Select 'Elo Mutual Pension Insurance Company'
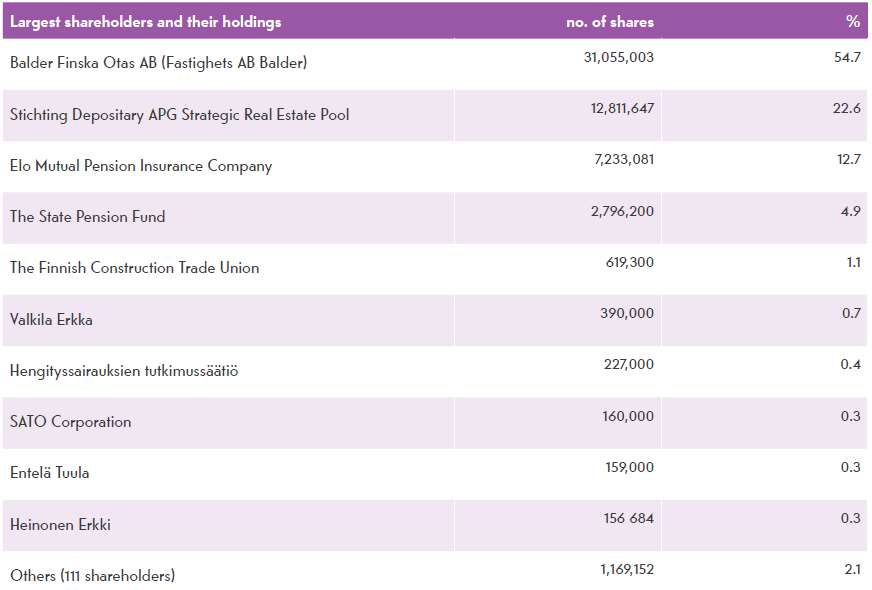This screenshot has height=590, width=872. click(141, 166)
